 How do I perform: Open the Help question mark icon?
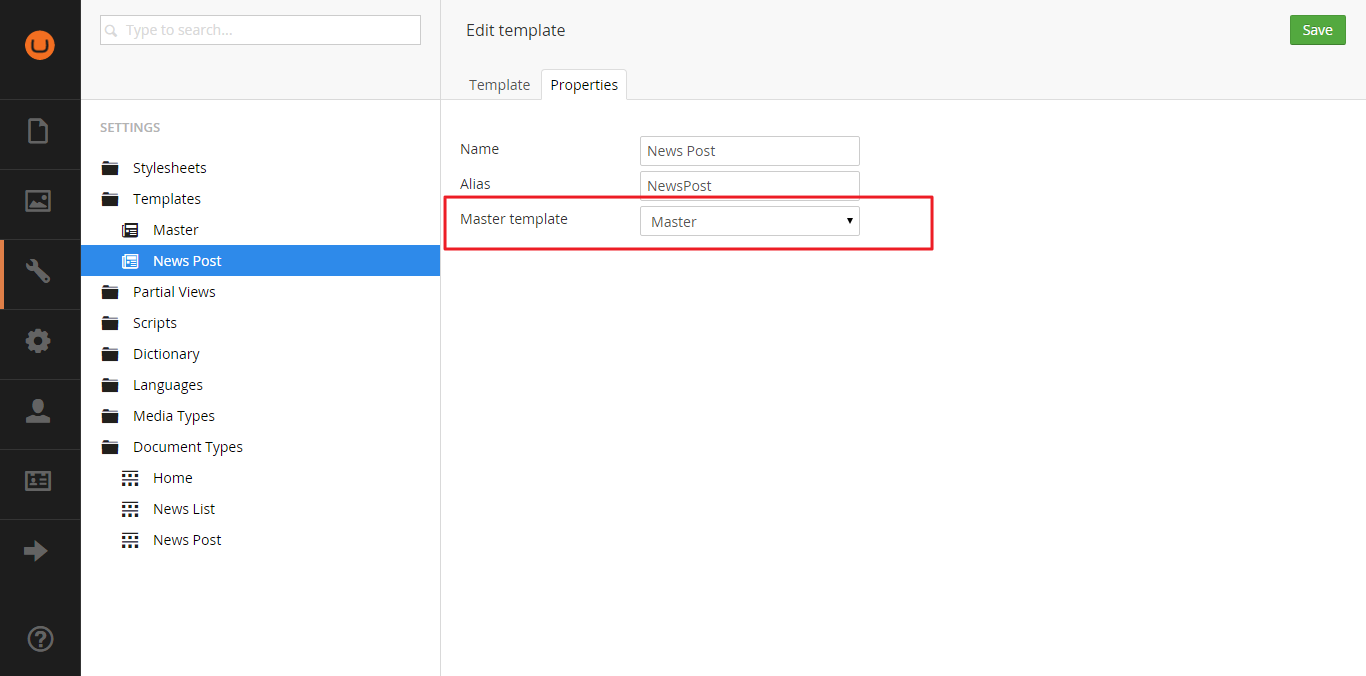pos(41,638)
